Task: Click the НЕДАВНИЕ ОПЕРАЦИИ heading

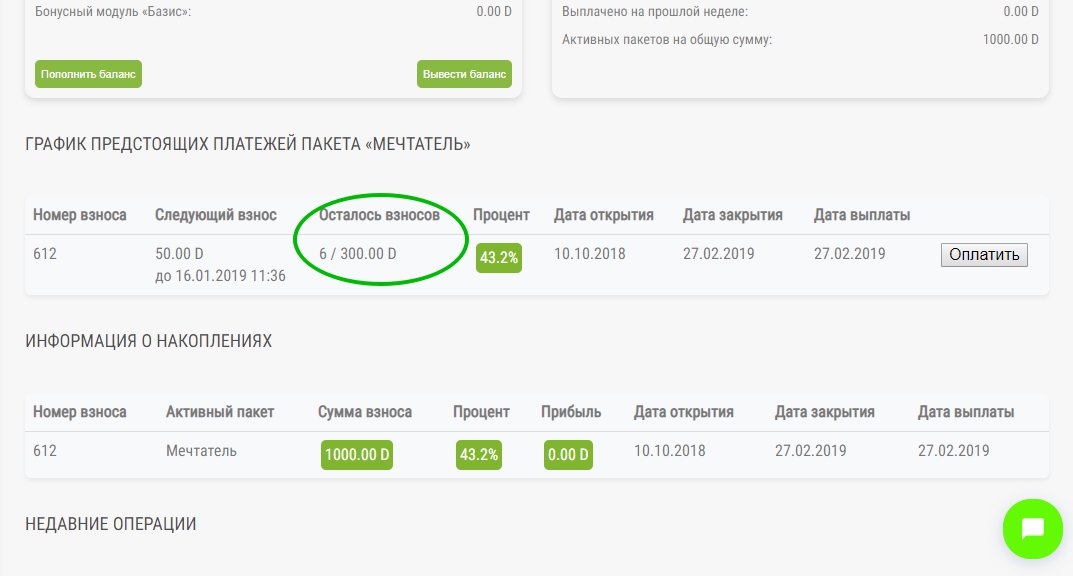Action: [111, 524]
